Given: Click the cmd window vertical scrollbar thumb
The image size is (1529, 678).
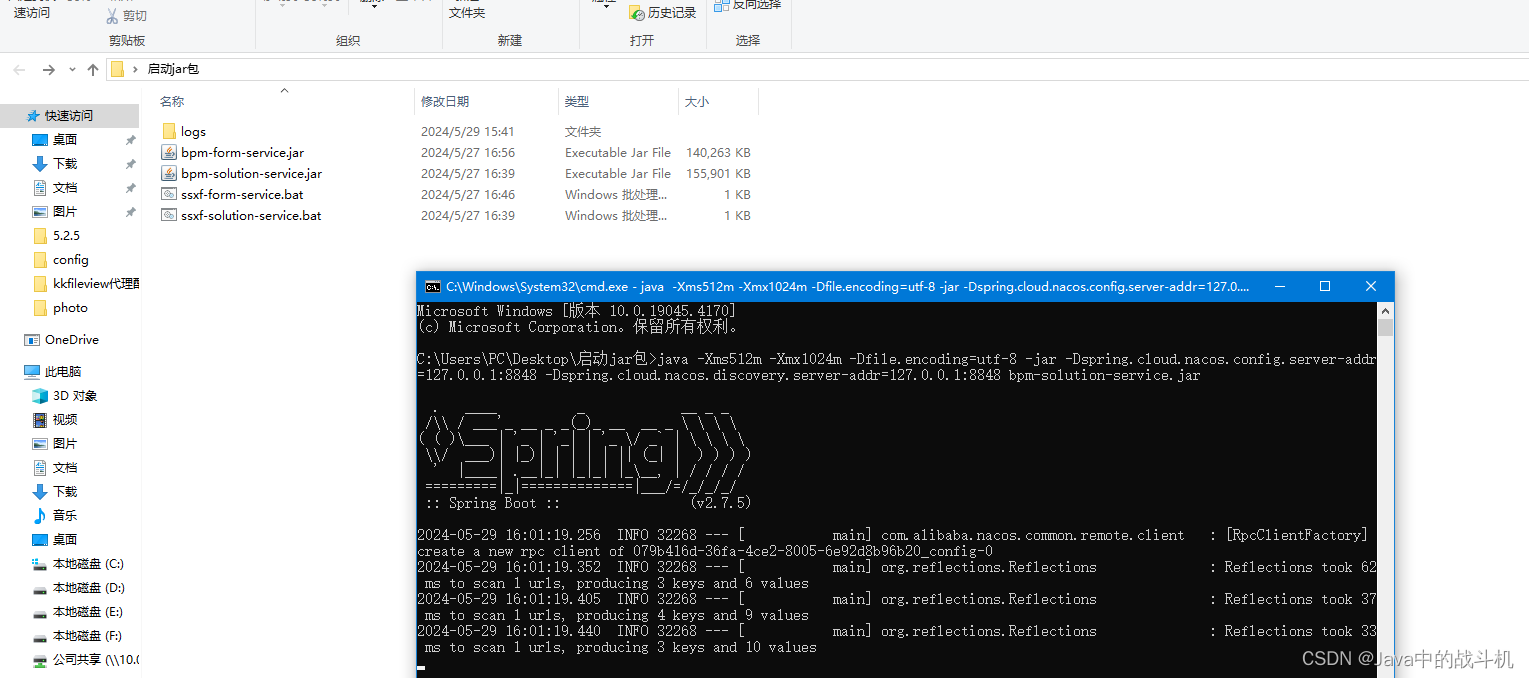Looking at the screenshot, I should coord(1385,328).
